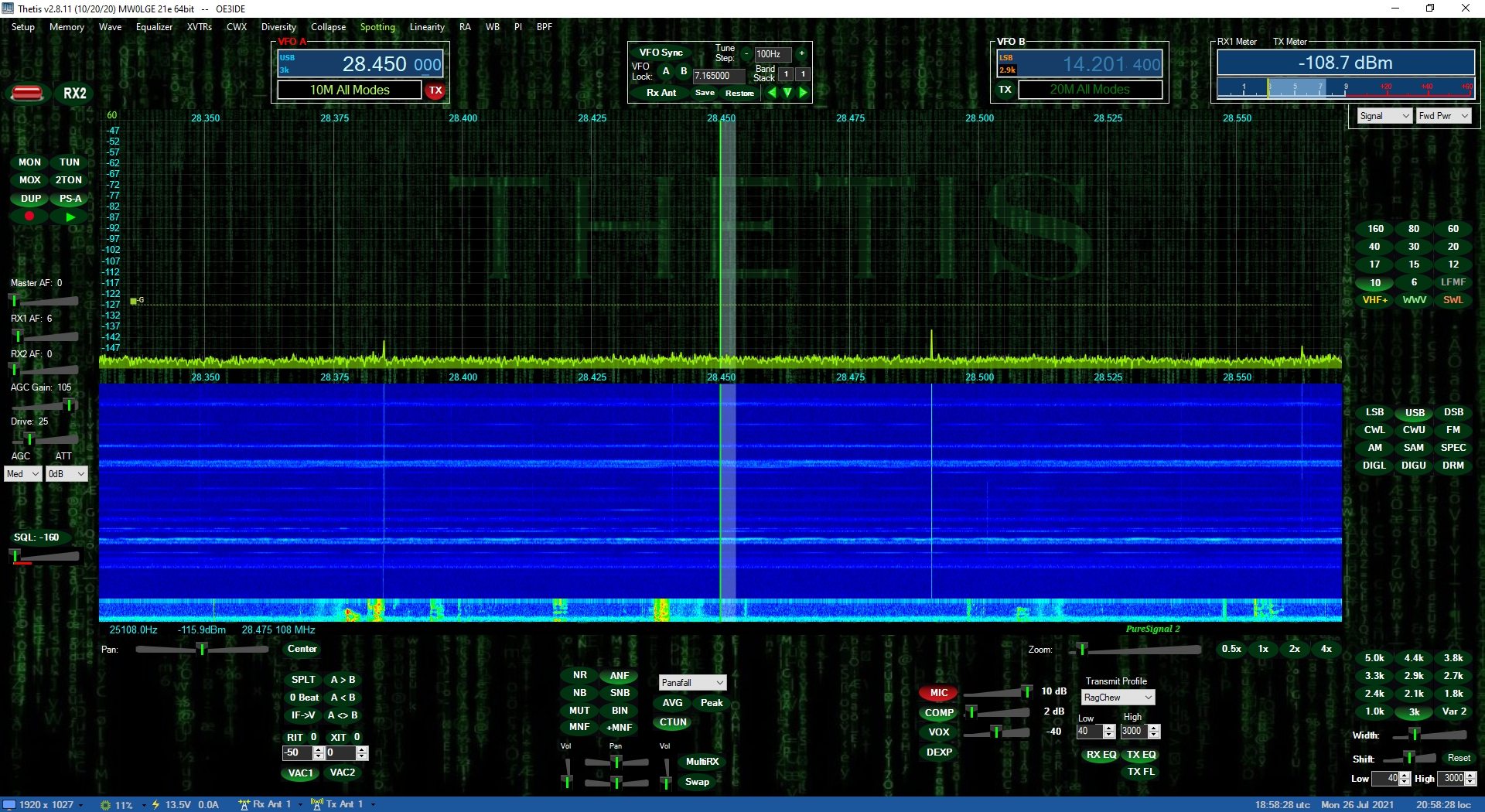Enable the MOX transmit toggle

[30, 180]
